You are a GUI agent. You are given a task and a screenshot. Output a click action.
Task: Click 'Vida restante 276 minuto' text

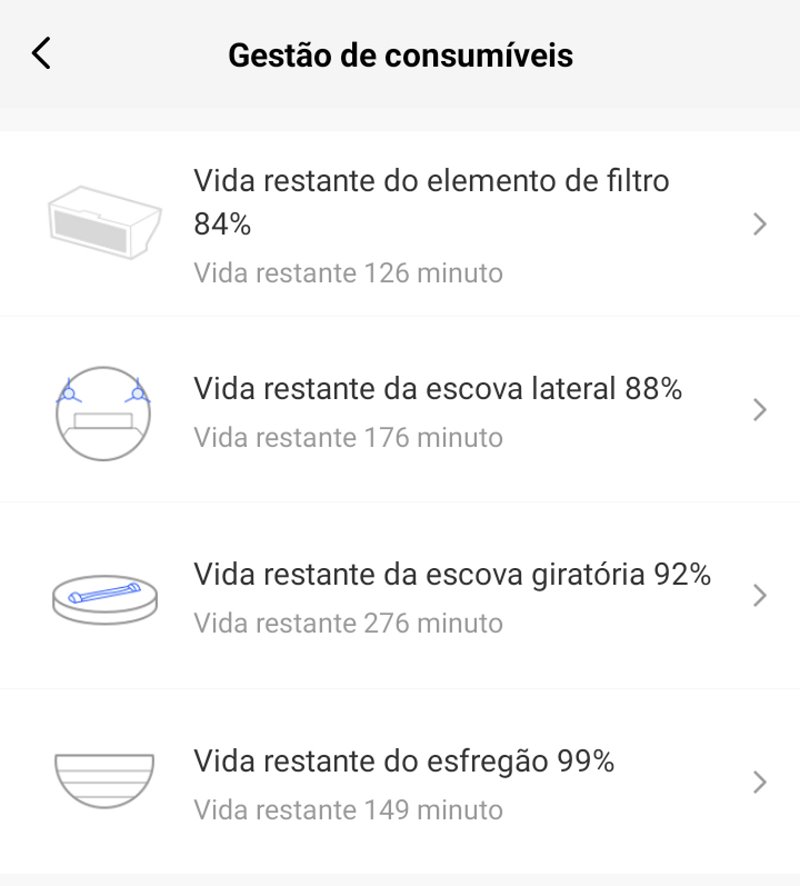pos(348,623)
